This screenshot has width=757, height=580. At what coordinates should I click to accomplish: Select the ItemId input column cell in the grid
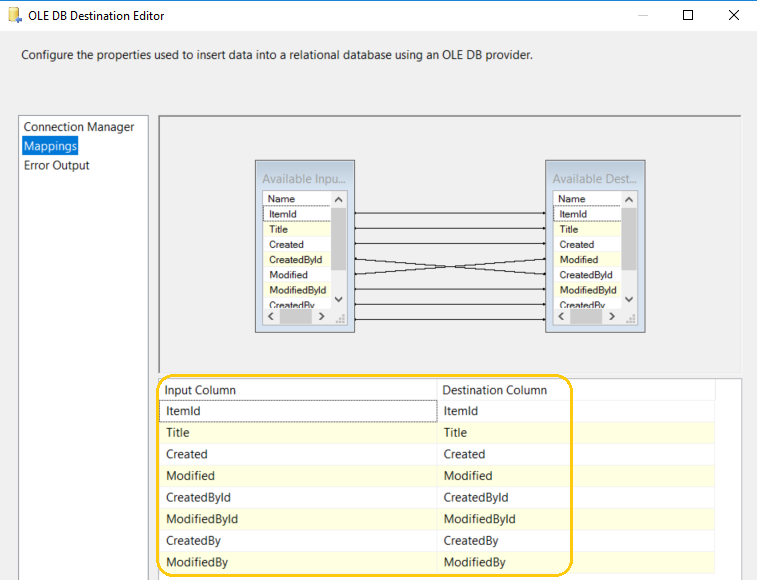pos(298,411)
